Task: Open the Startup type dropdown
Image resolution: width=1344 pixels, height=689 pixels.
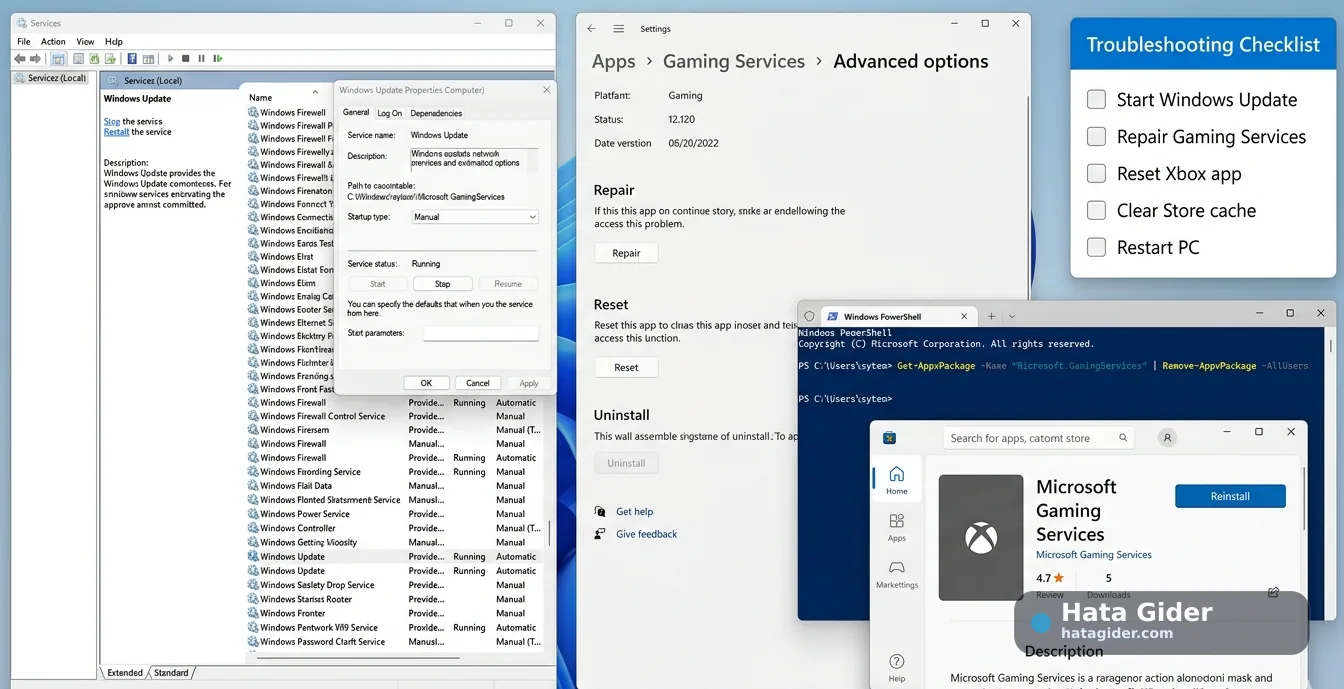Action: (475, 217)
